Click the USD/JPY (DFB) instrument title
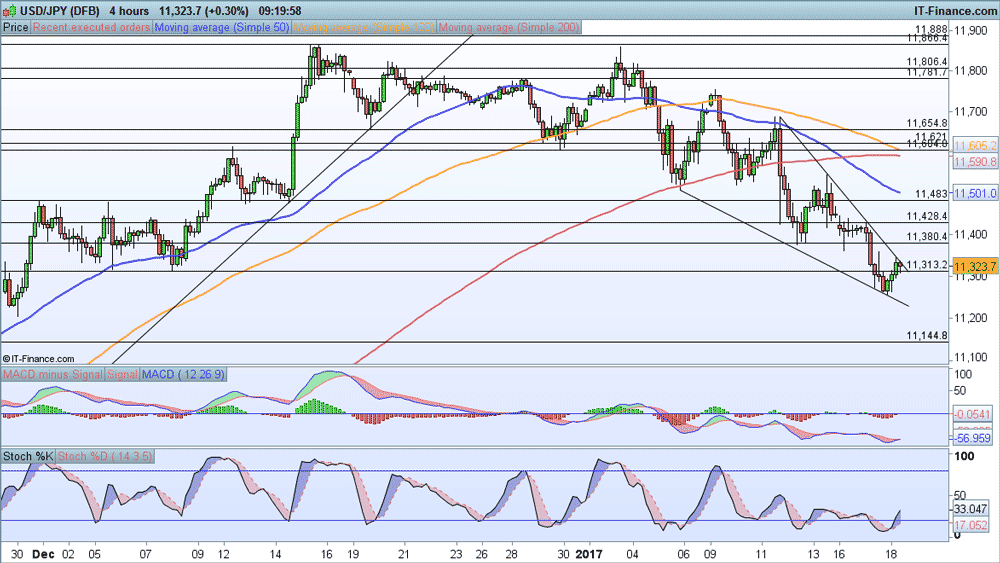 [x=59, y=11]
